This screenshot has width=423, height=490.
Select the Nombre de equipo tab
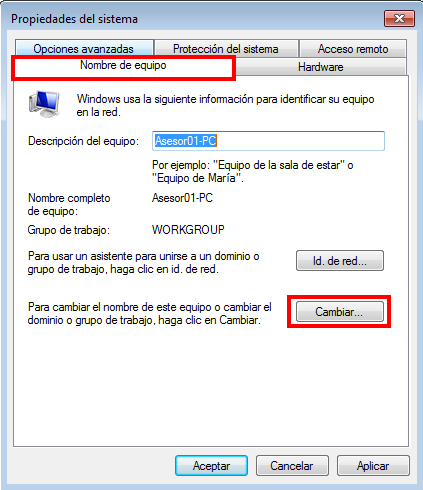(123, 66)
